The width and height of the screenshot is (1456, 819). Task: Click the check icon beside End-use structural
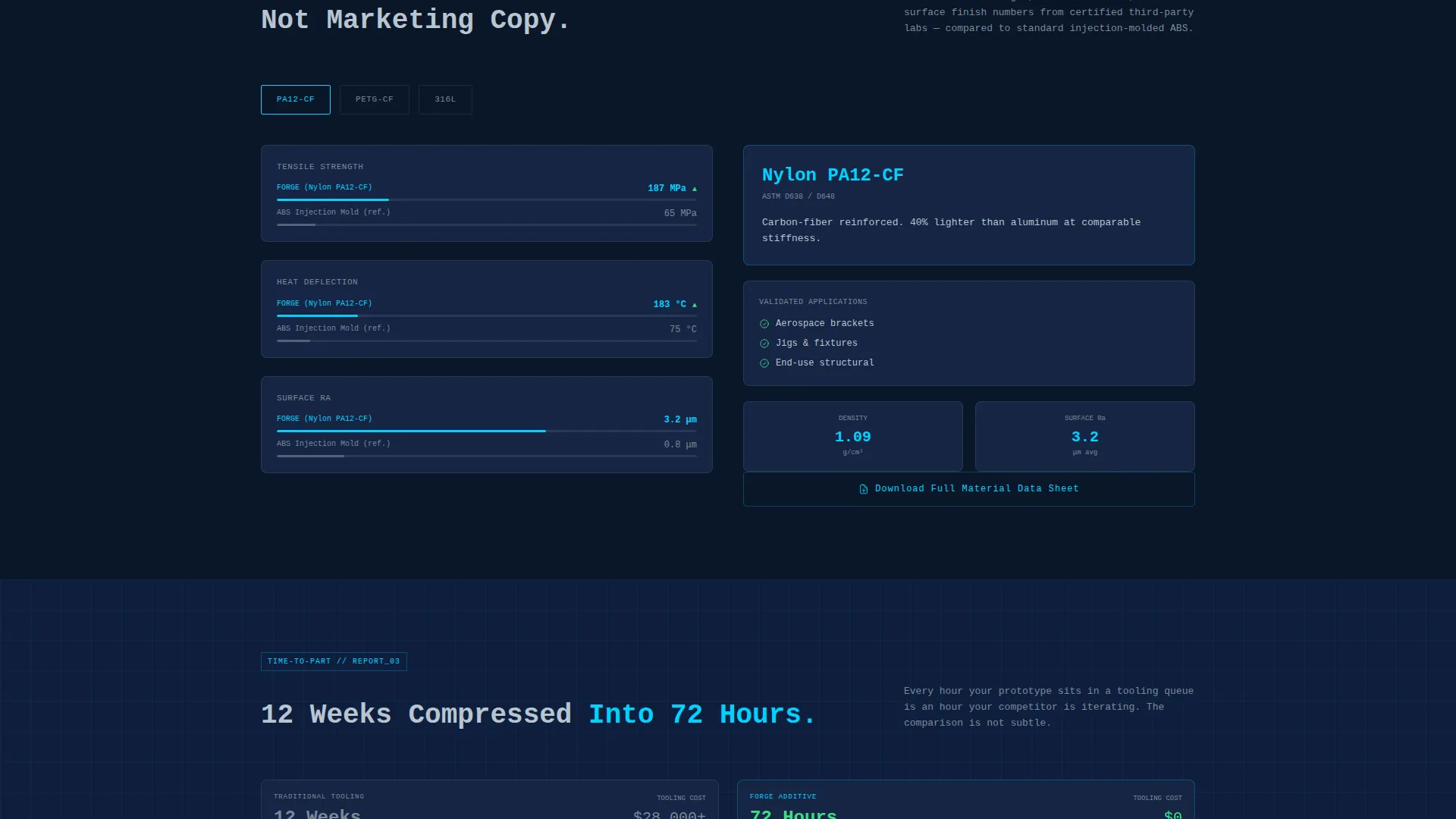[764, 363]
